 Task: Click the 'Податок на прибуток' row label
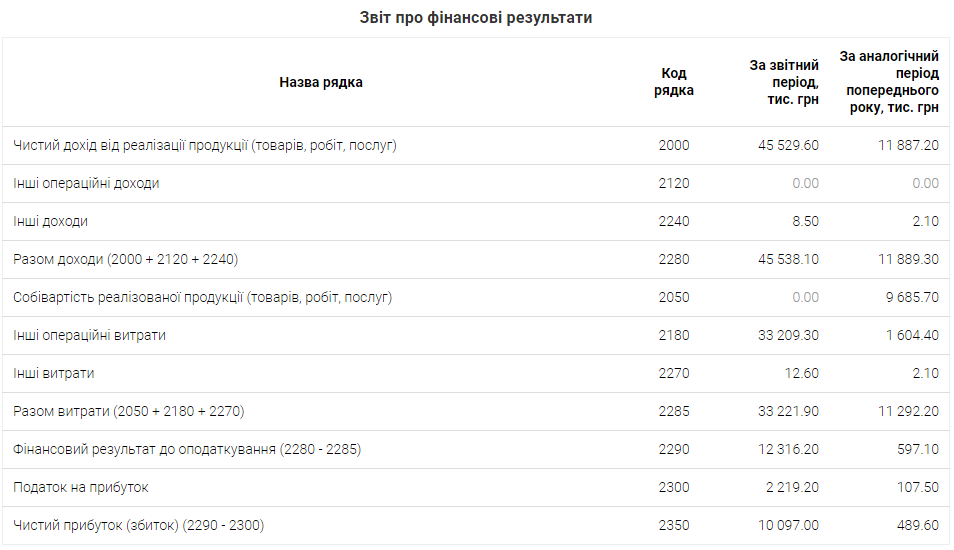[81, 487]
